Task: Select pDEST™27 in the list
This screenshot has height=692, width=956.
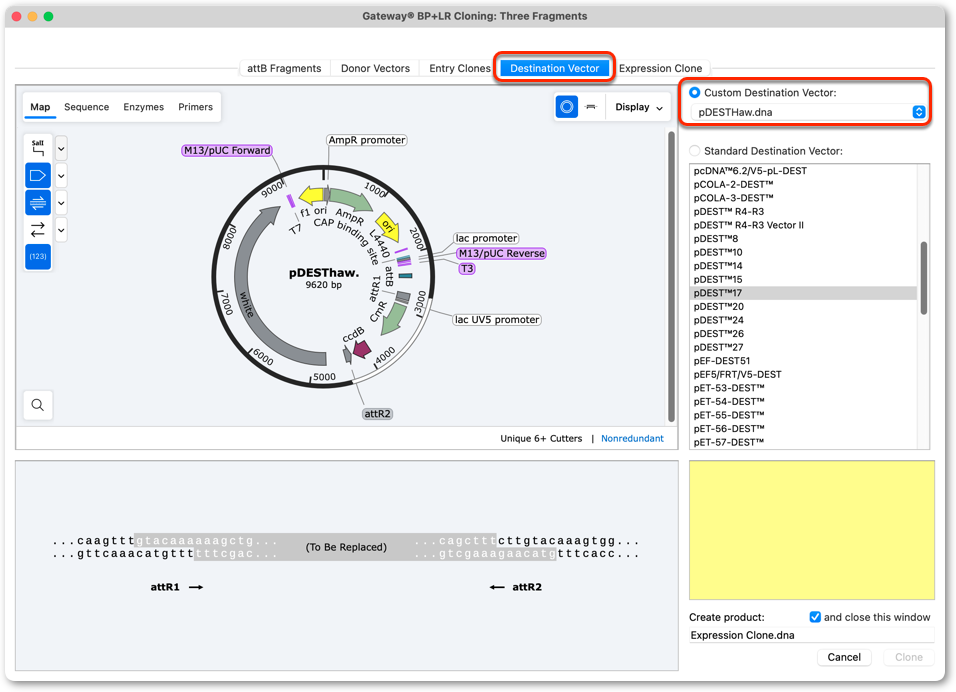Action: coord(803,347)
